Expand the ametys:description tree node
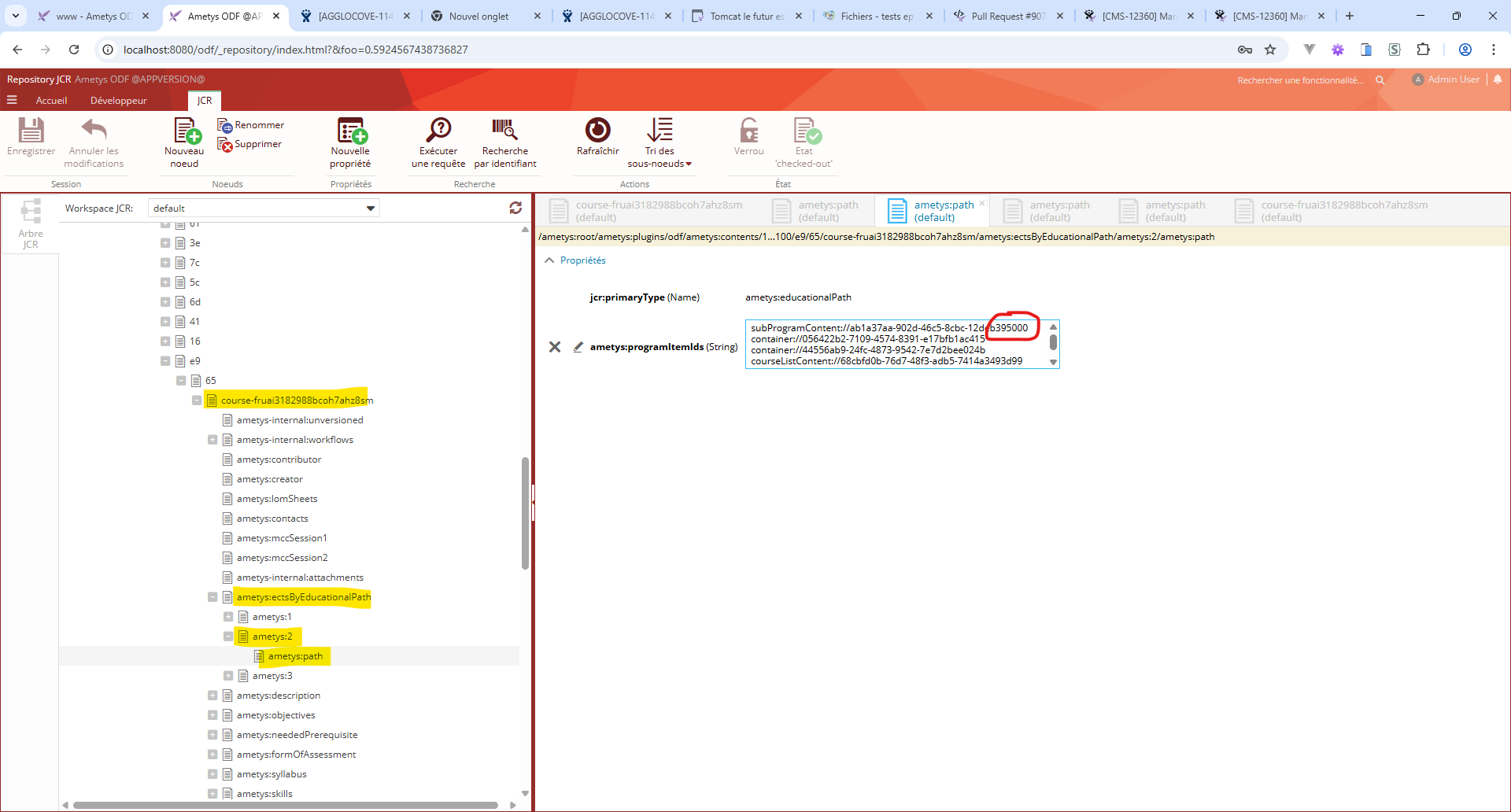The width and height of the screenshot is (1511, 812). tap(212, 696)
